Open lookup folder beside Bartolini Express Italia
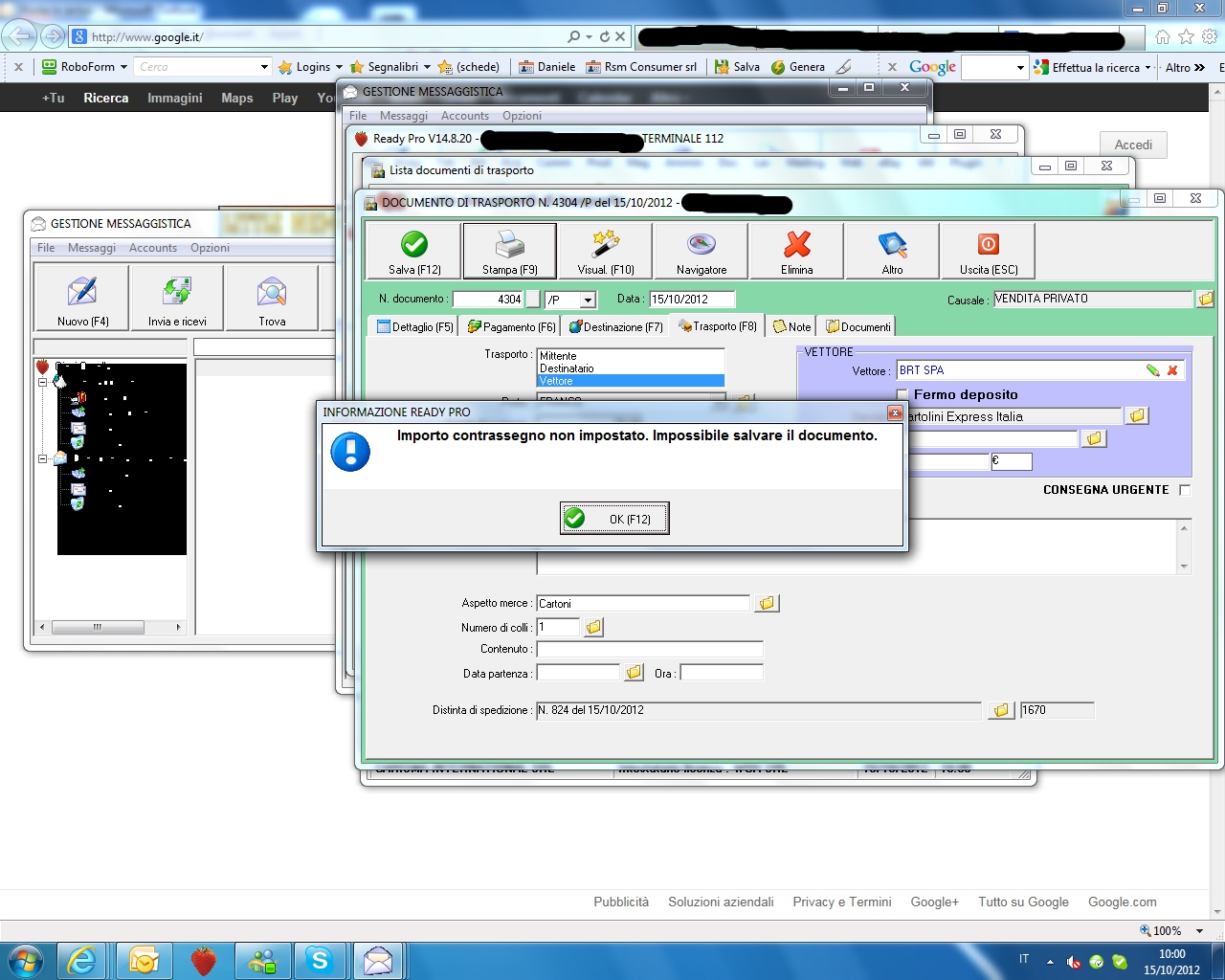 click(x=1137, y=416)
